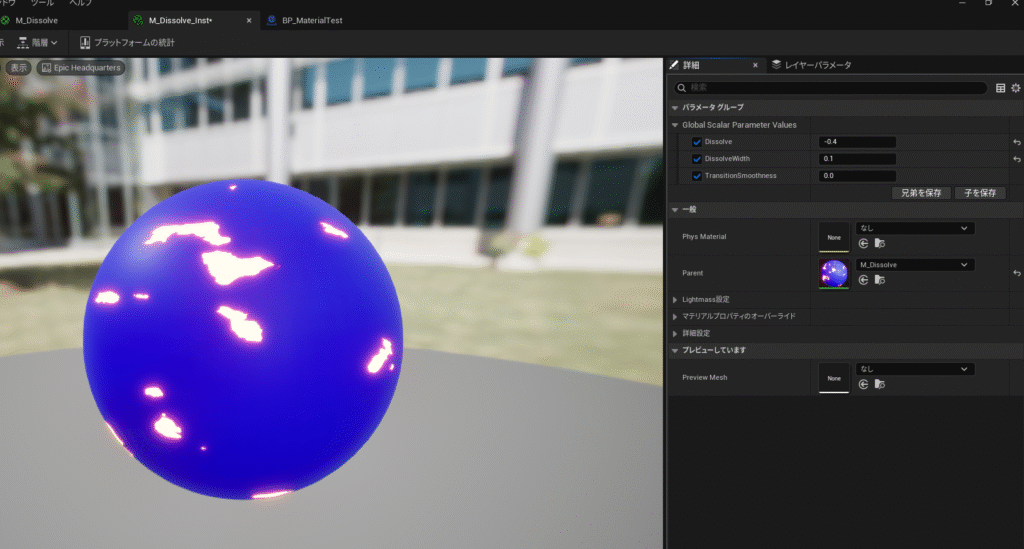Reset the DissolveWidth parameter to default

tap(1017, 159)
